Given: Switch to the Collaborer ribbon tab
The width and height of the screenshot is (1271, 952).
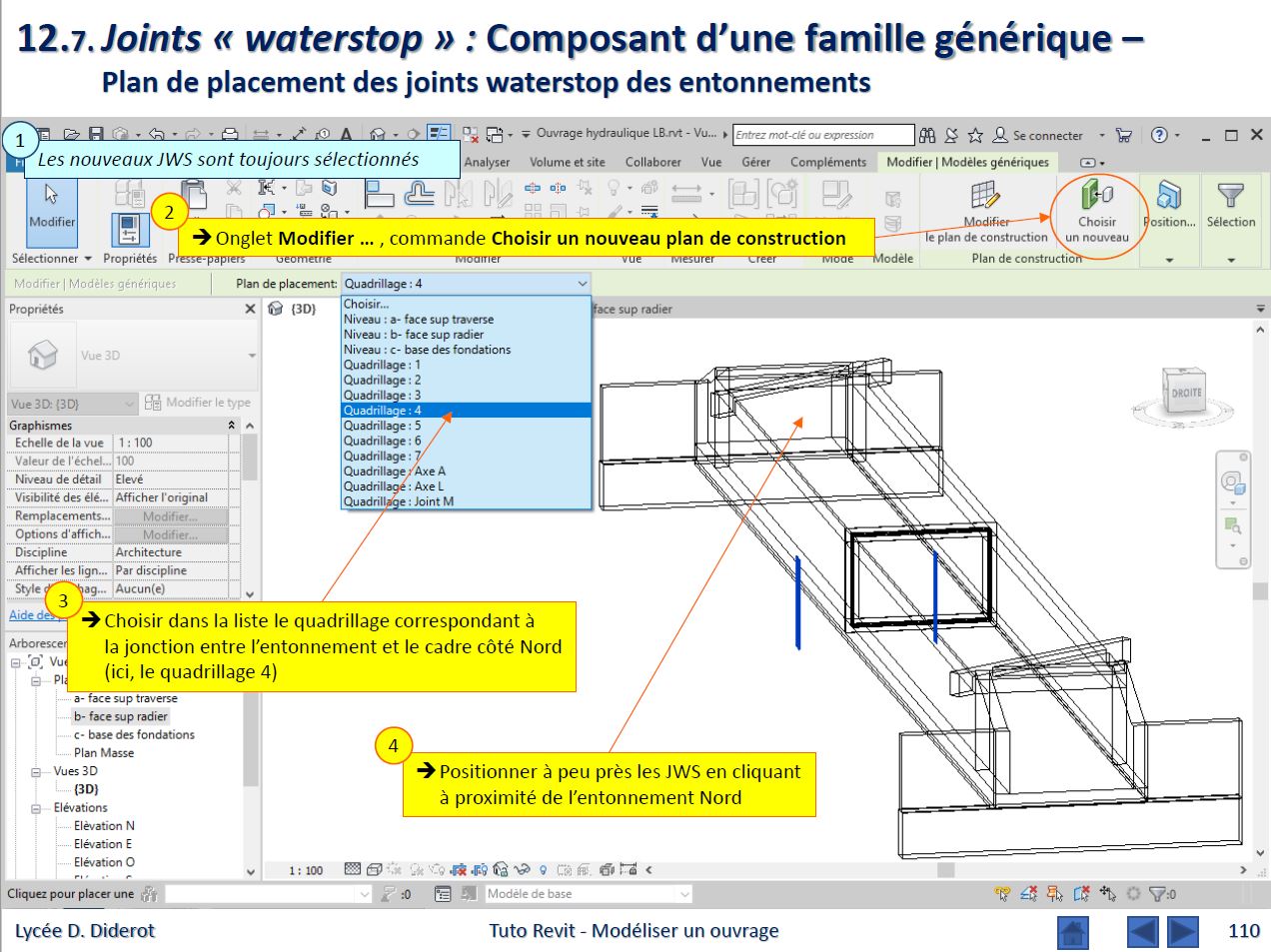Looking at the screenshot, I should (x=652, y=162).
